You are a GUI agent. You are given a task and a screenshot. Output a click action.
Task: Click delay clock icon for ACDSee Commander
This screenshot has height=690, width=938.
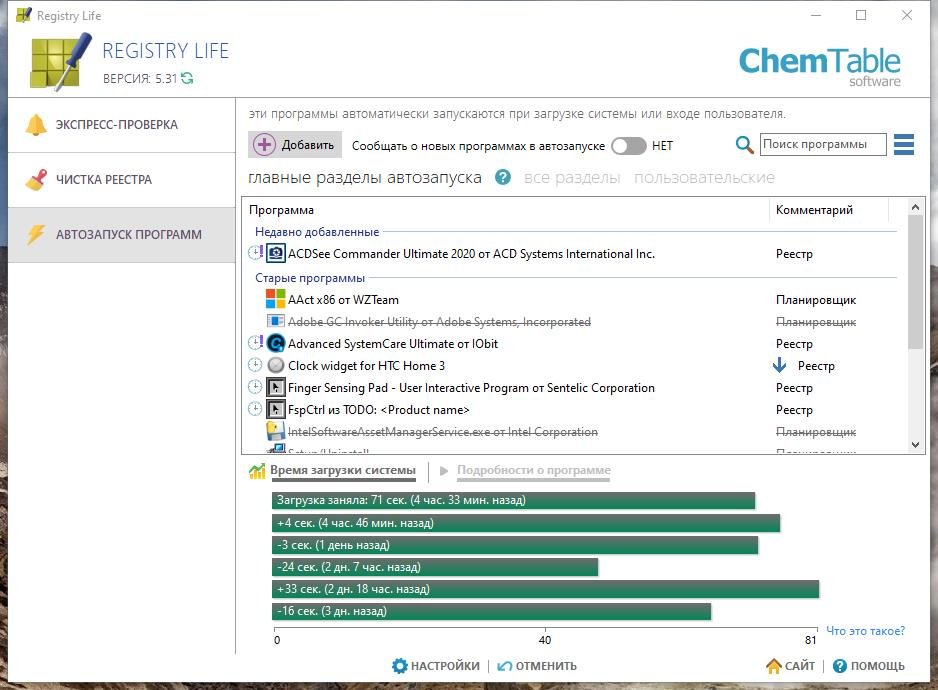(255, 253)
